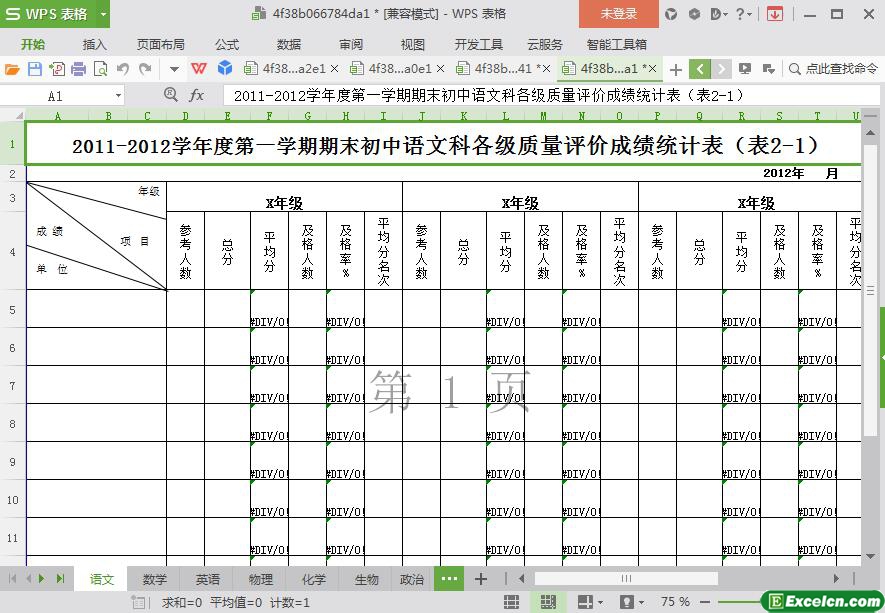Save the workbook with the floppy icon

pyautogui.click(x=34, y=69)
